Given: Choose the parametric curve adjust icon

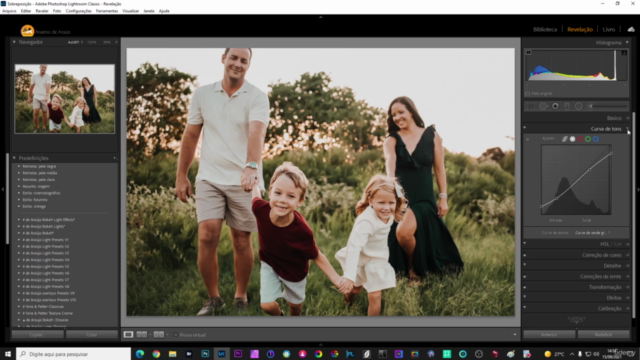Looking at the screenshot, I should click(x=565, y=139).
